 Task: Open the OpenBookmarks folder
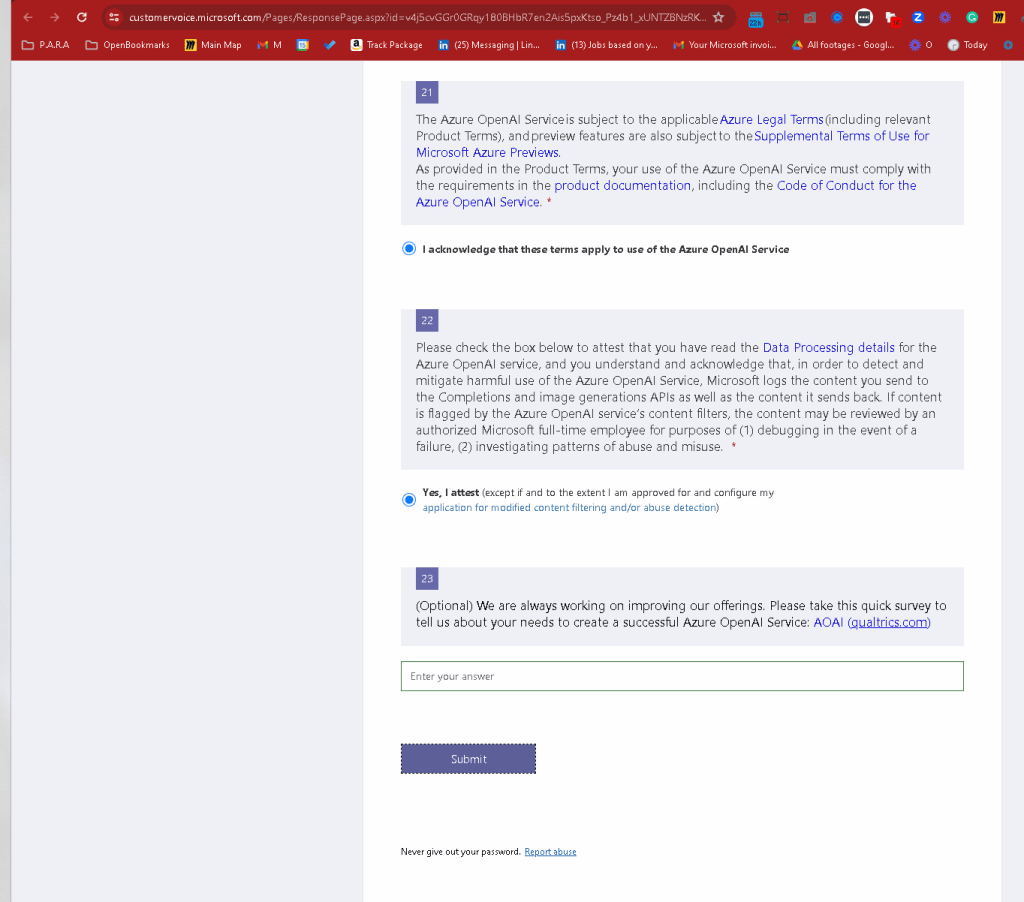pos(127,45)
